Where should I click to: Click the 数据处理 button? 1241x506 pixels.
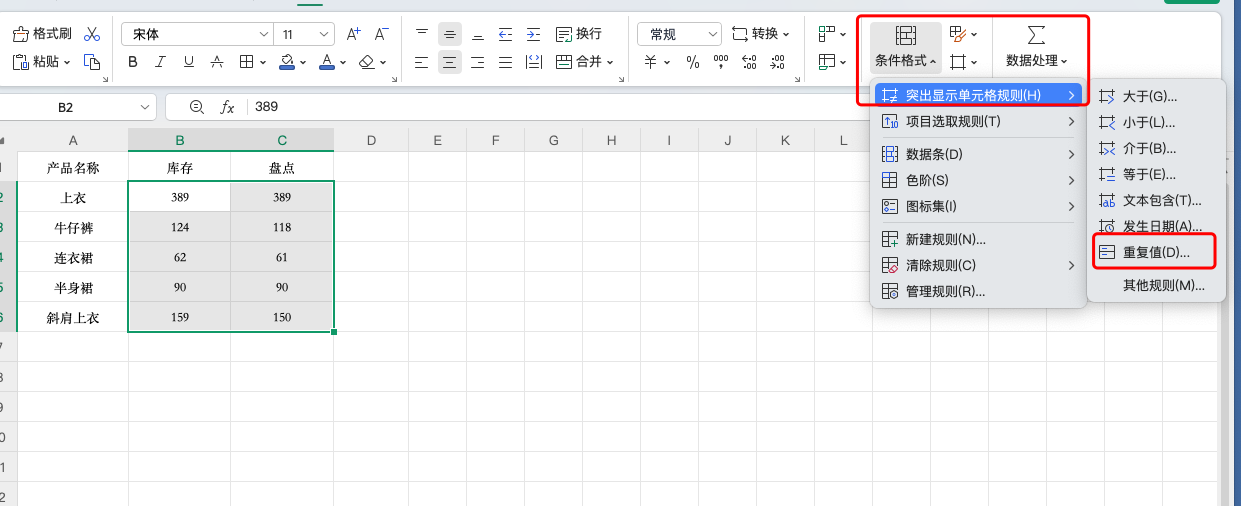(1036, 47)
